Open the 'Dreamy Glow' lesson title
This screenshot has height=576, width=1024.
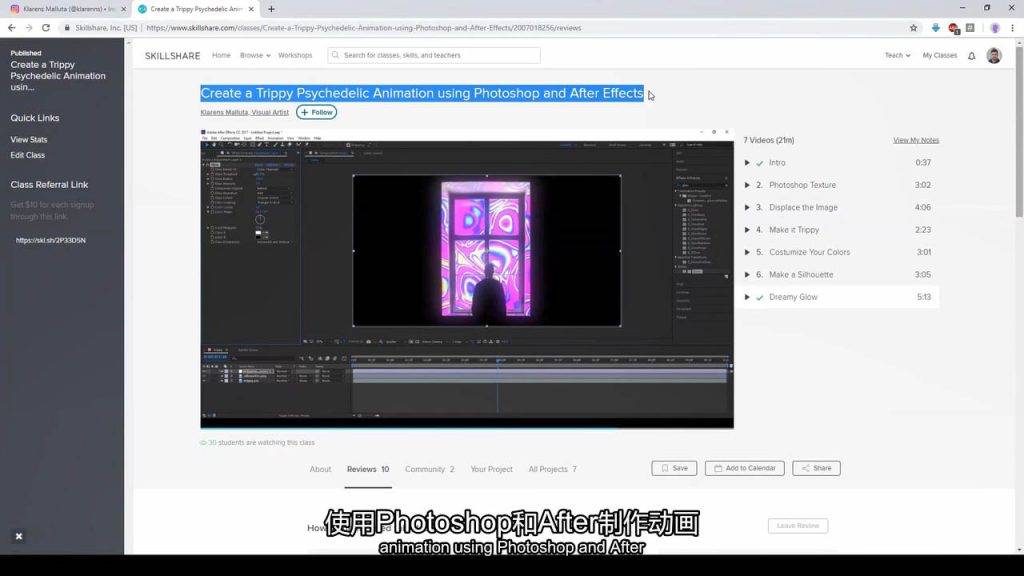coord(793,297)
